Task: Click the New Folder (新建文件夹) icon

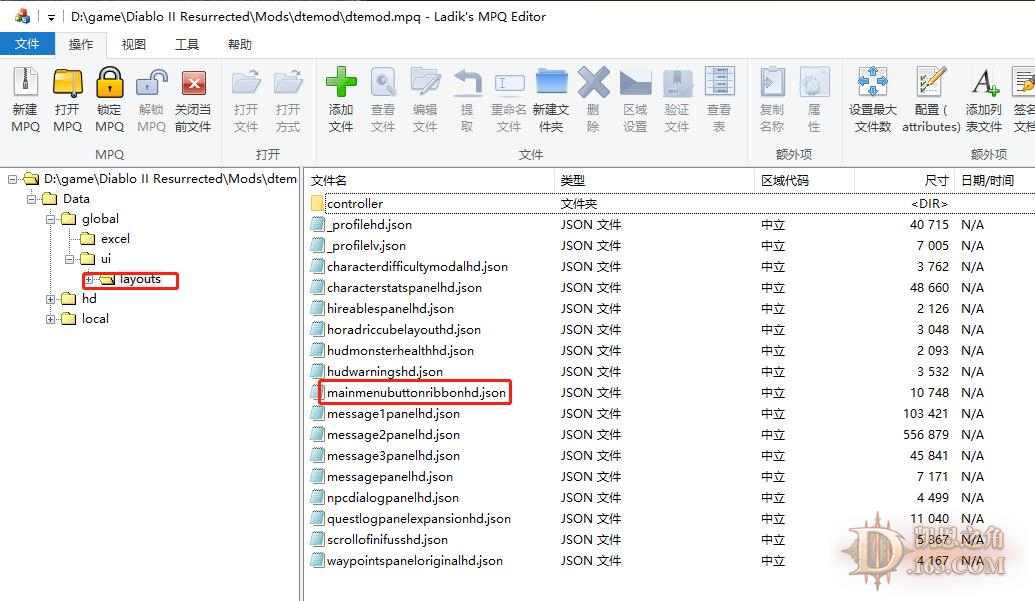Action: tap(552, 82)
